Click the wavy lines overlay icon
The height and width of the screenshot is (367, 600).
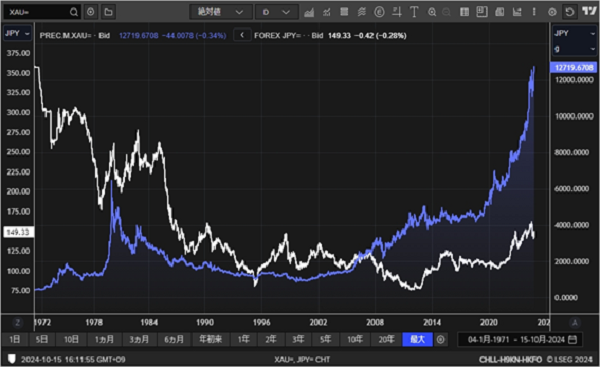tap(362, 12)
